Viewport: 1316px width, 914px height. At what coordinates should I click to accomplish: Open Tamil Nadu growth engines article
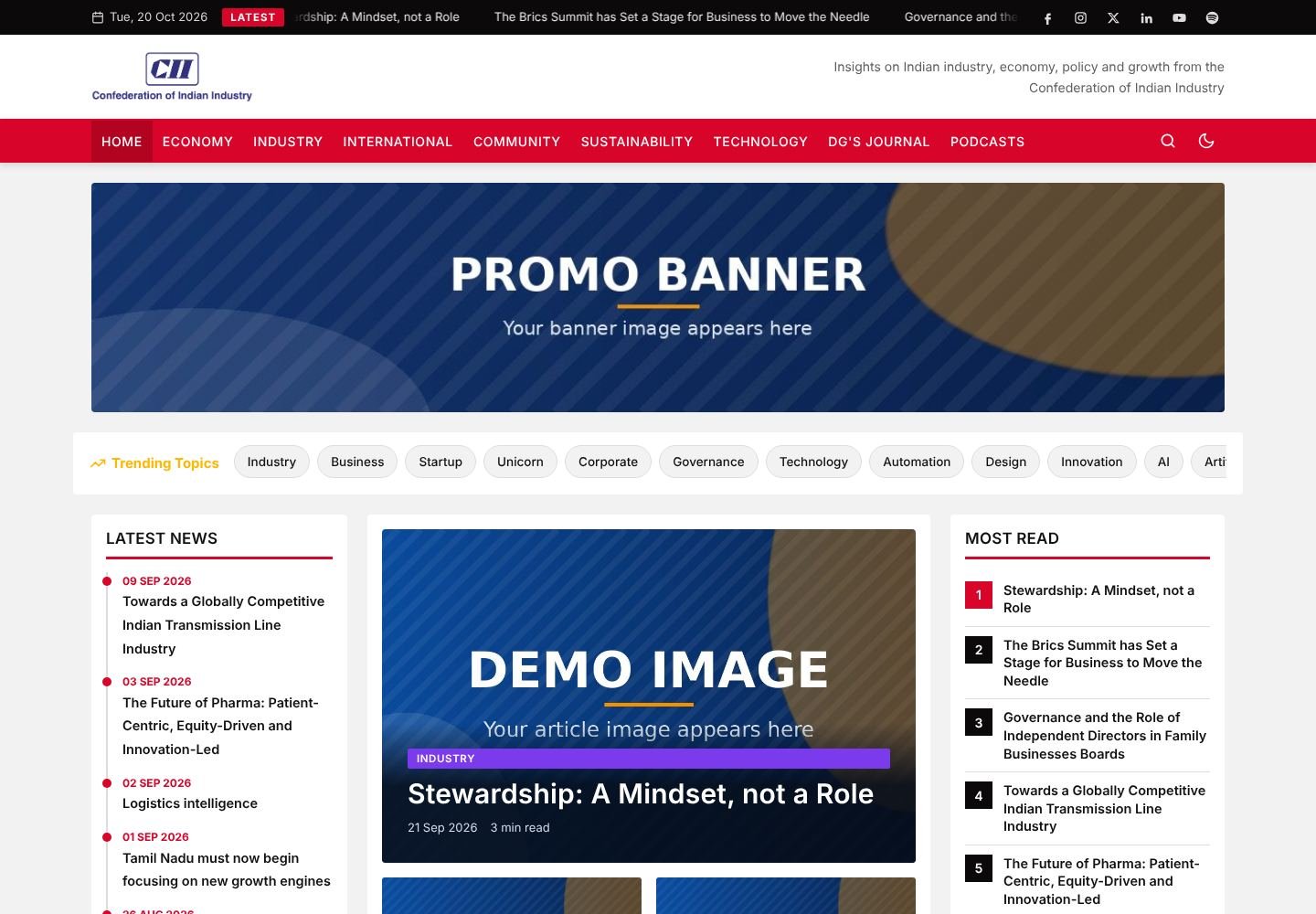227,869
